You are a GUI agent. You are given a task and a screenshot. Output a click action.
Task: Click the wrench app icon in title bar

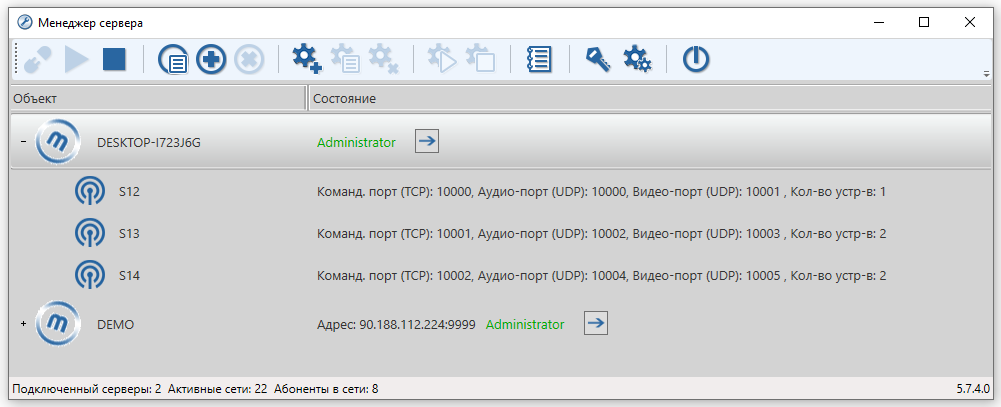[x=24, y=22]
